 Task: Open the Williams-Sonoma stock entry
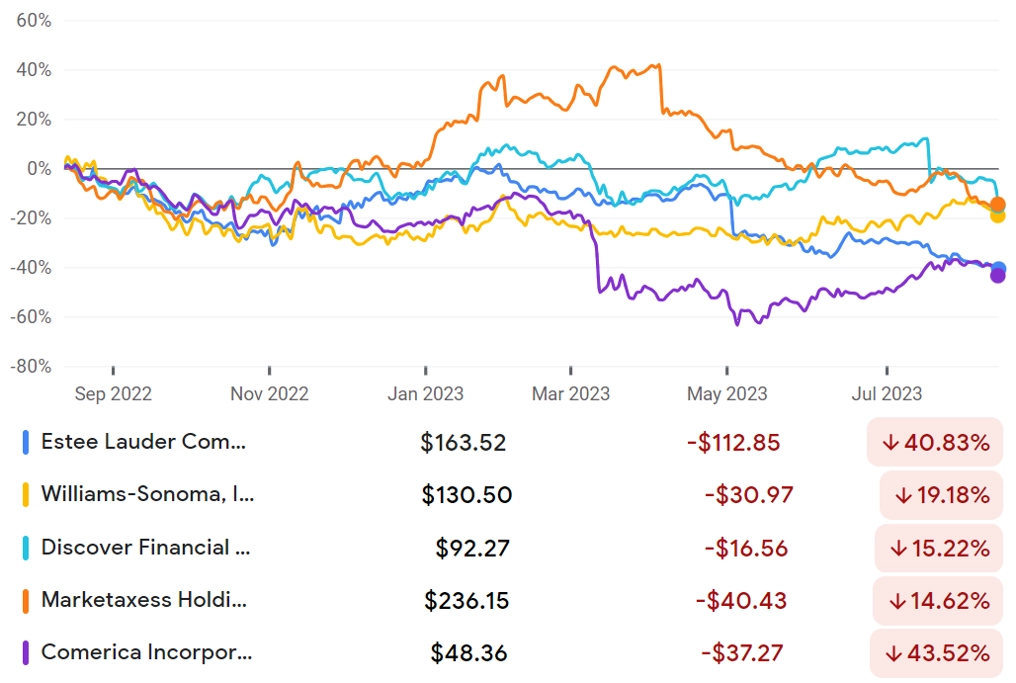pos(148,494)
